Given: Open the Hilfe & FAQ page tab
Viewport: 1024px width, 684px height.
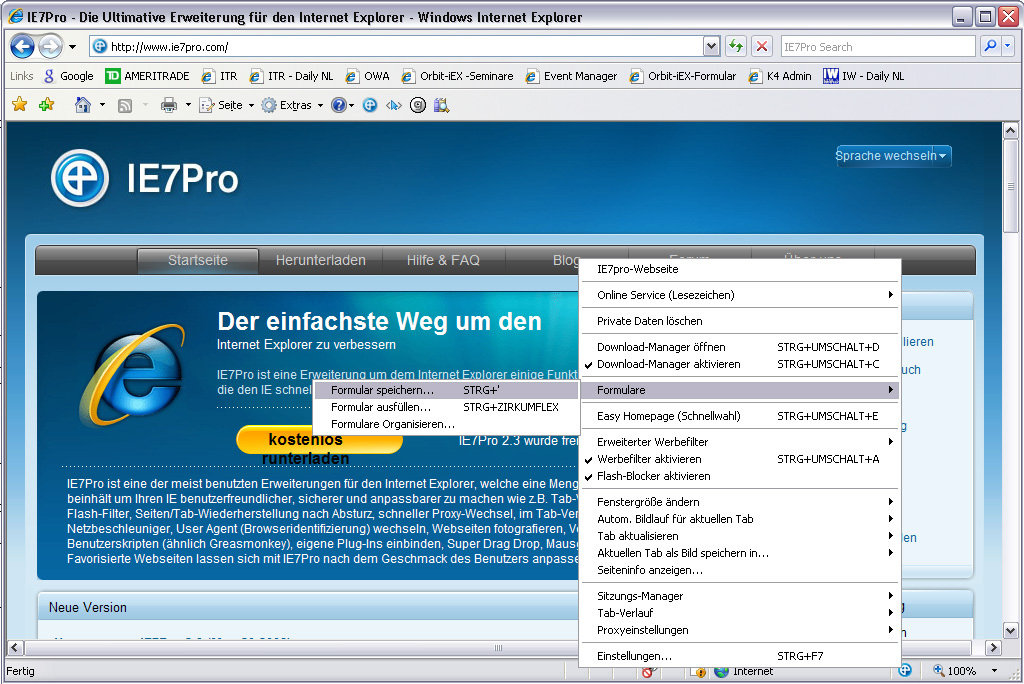Looking at the screenshot, I should tap(443, 260).
